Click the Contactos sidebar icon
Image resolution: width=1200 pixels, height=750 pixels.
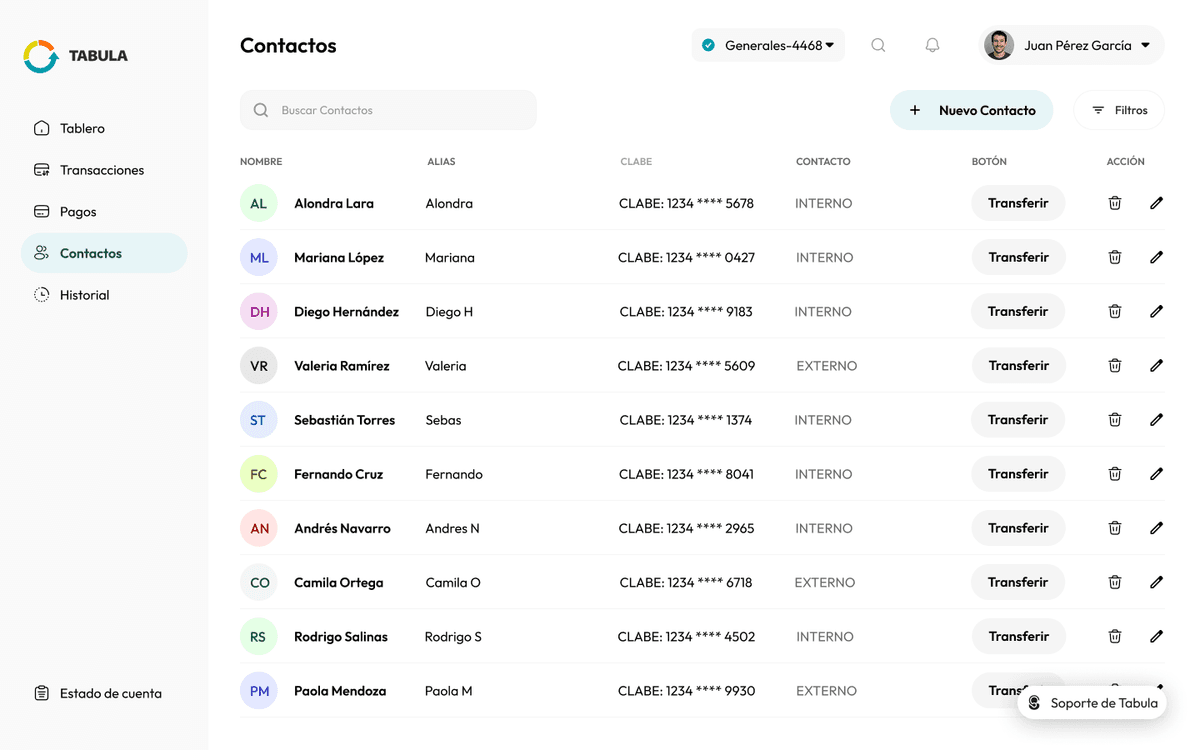coord(41,253)
